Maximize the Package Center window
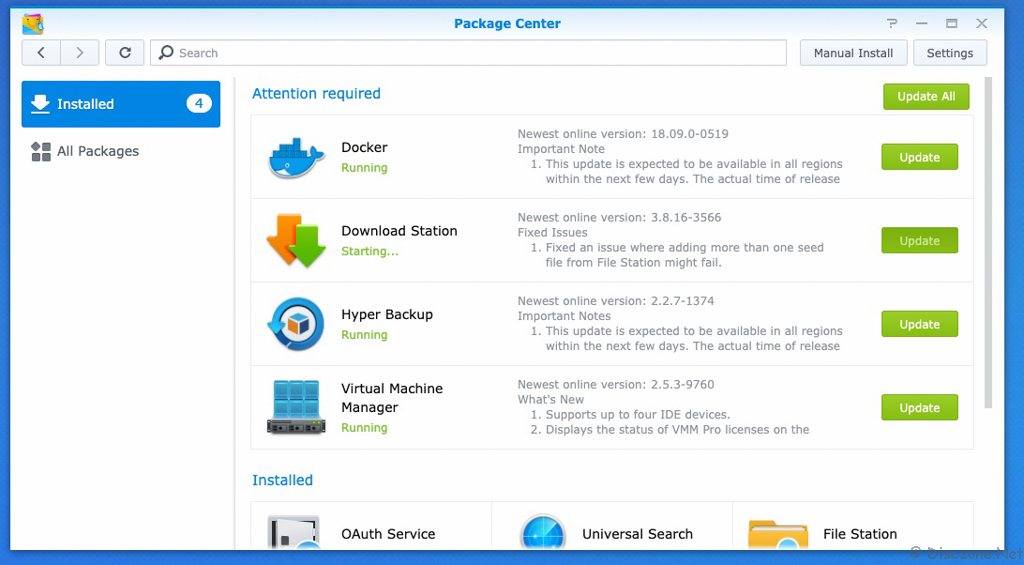Screen dimensions: 1024x565 click(952, 24)
